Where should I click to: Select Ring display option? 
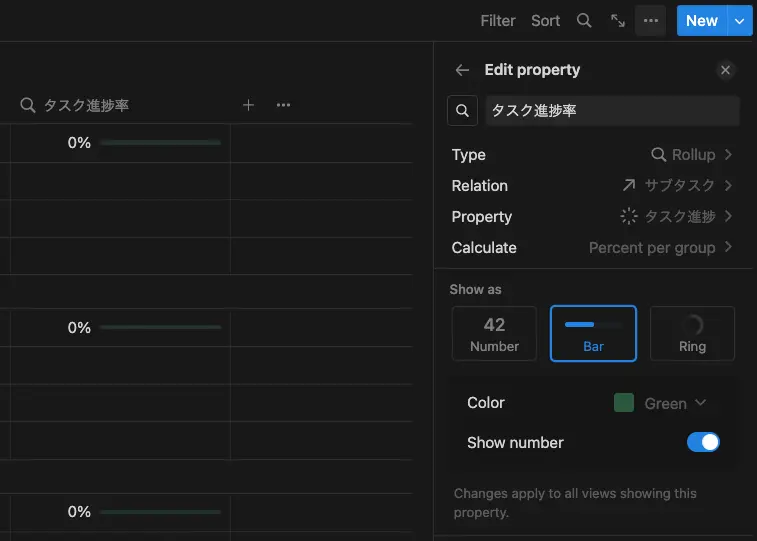tap(692, 333)
